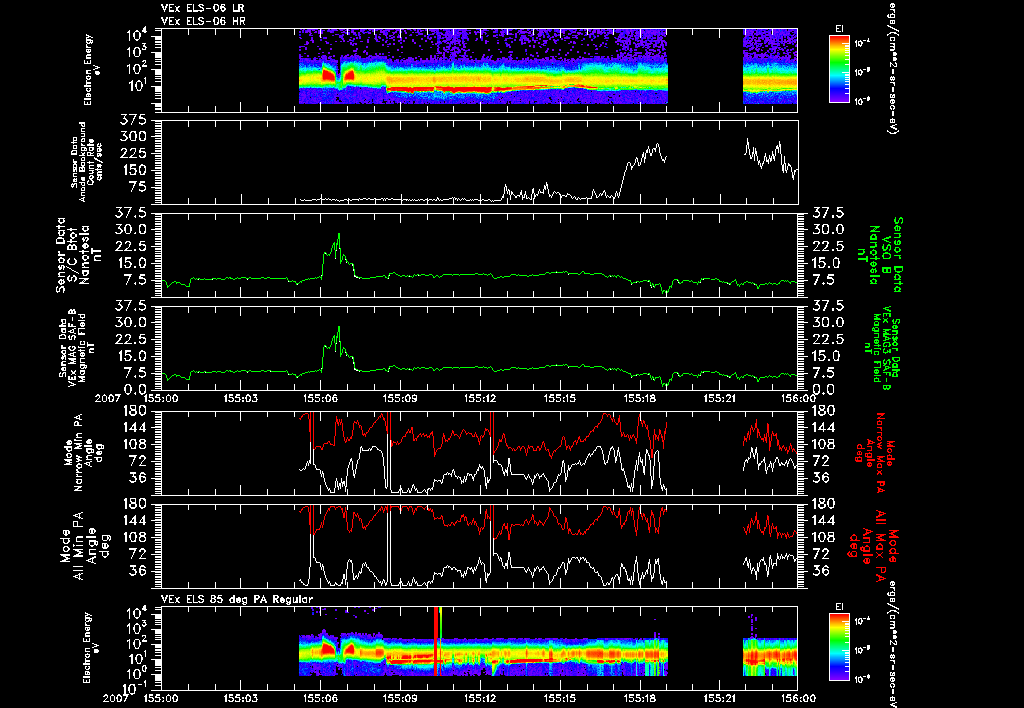Click 155:15 on the bottom spectrogram time axis
This screenshot has height=708, width=1024.
pos(560,698)
